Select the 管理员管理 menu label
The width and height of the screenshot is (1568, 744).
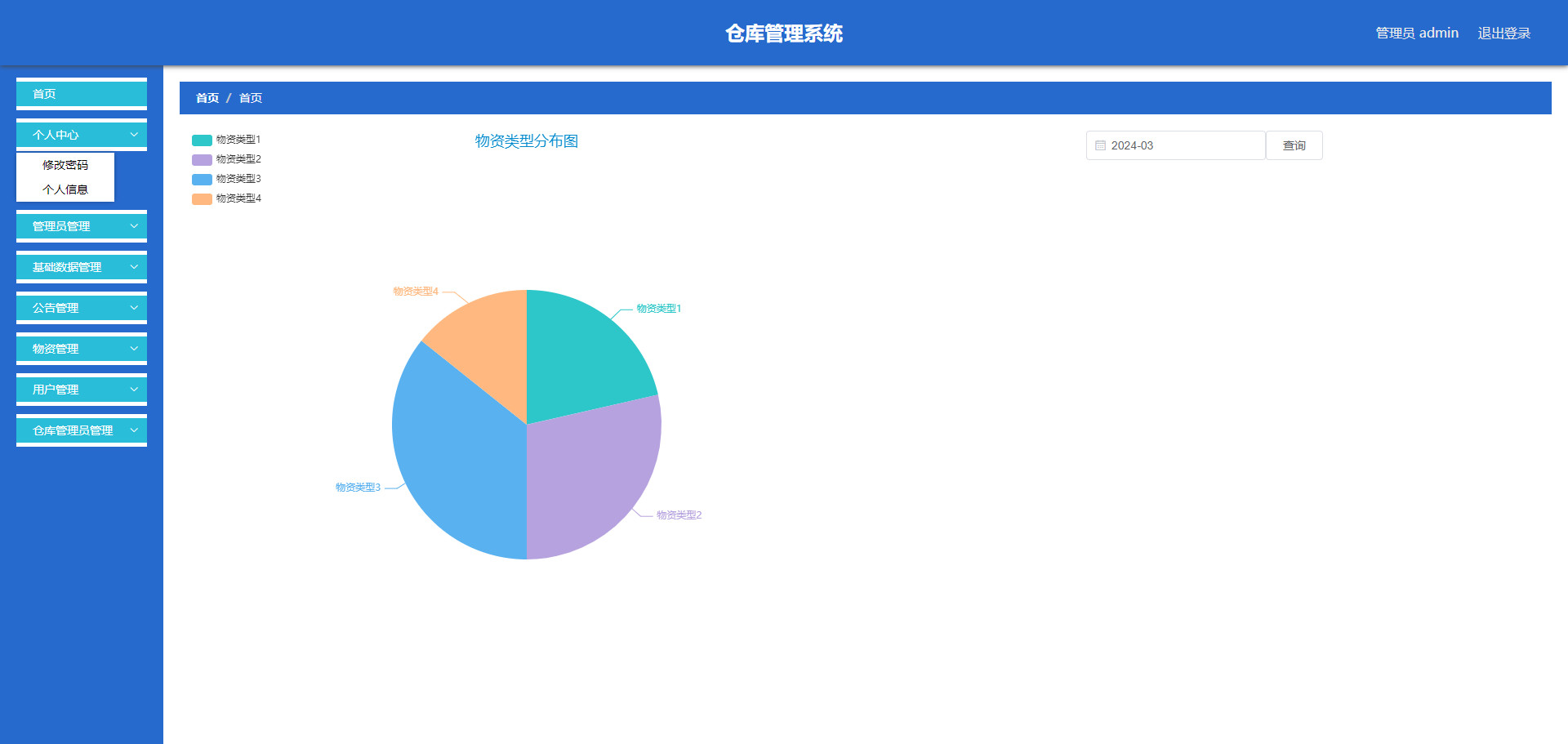click(61, 226)
